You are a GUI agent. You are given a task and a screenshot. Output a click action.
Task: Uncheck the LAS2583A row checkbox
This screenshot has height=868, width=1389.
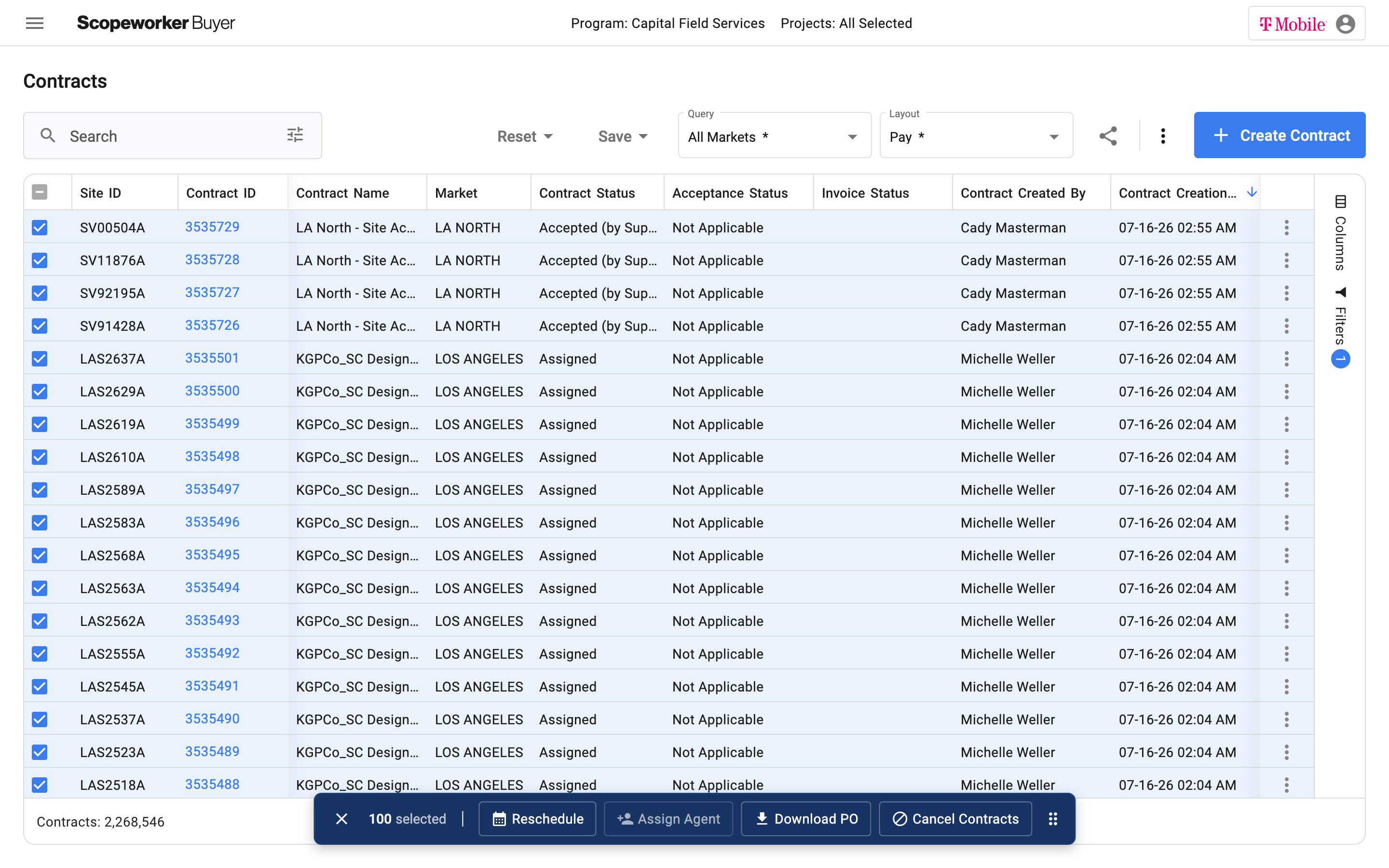tap(40, 522)
